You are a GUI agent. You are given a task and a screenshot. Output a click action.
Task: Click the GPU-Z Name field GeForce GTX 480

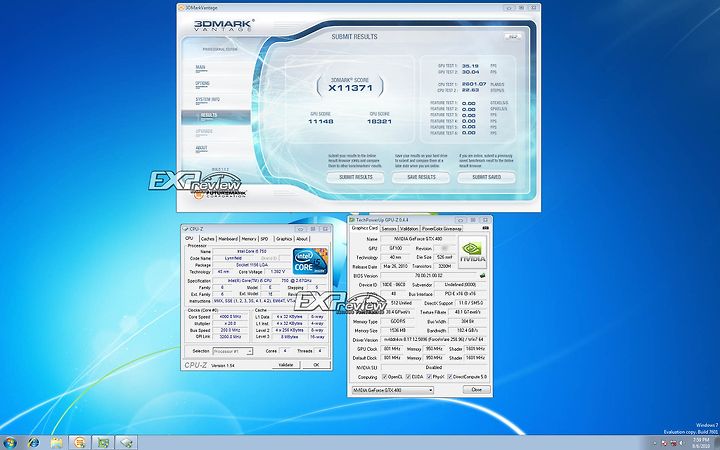[x=418, y=239]
